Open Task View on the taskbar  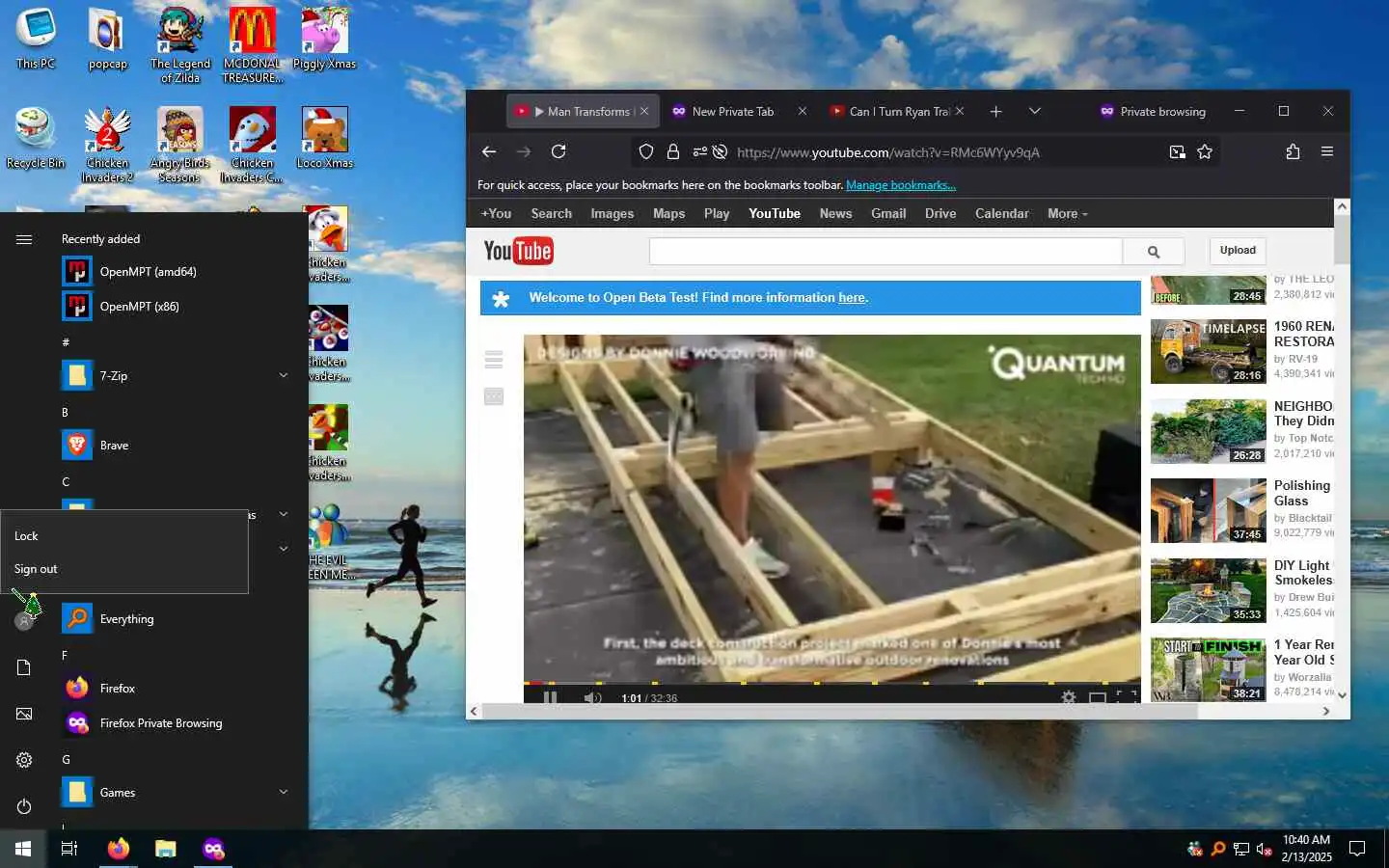(69, 849)
